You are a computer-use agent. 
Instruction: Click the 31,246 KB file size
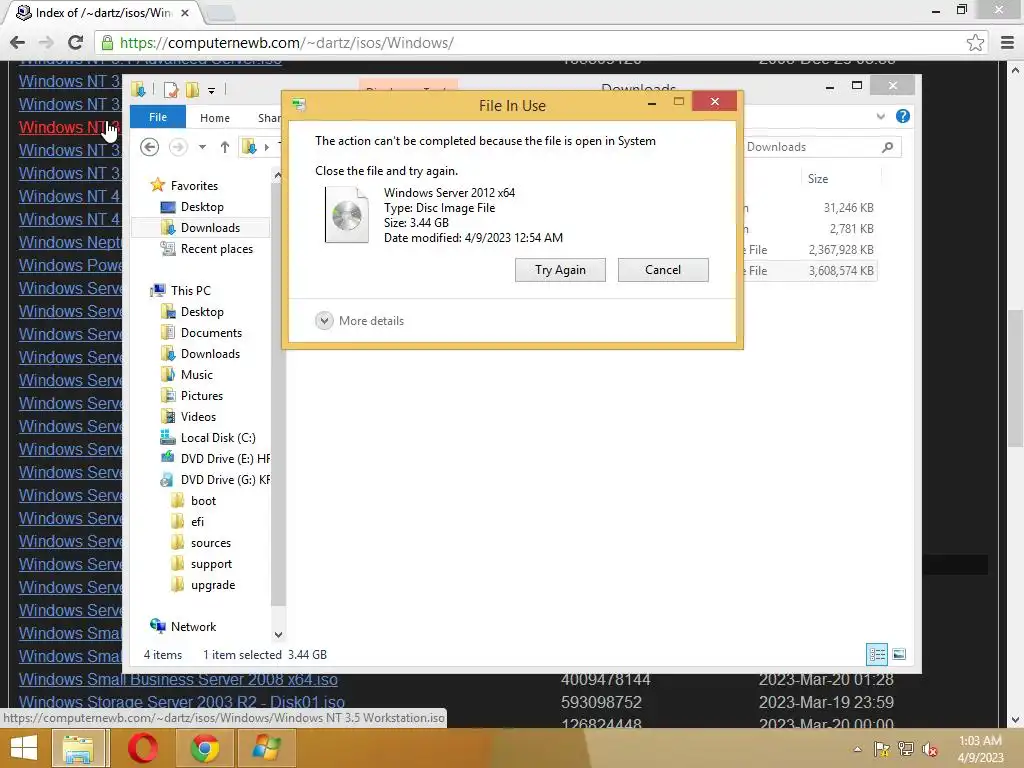tap(848, 208)
